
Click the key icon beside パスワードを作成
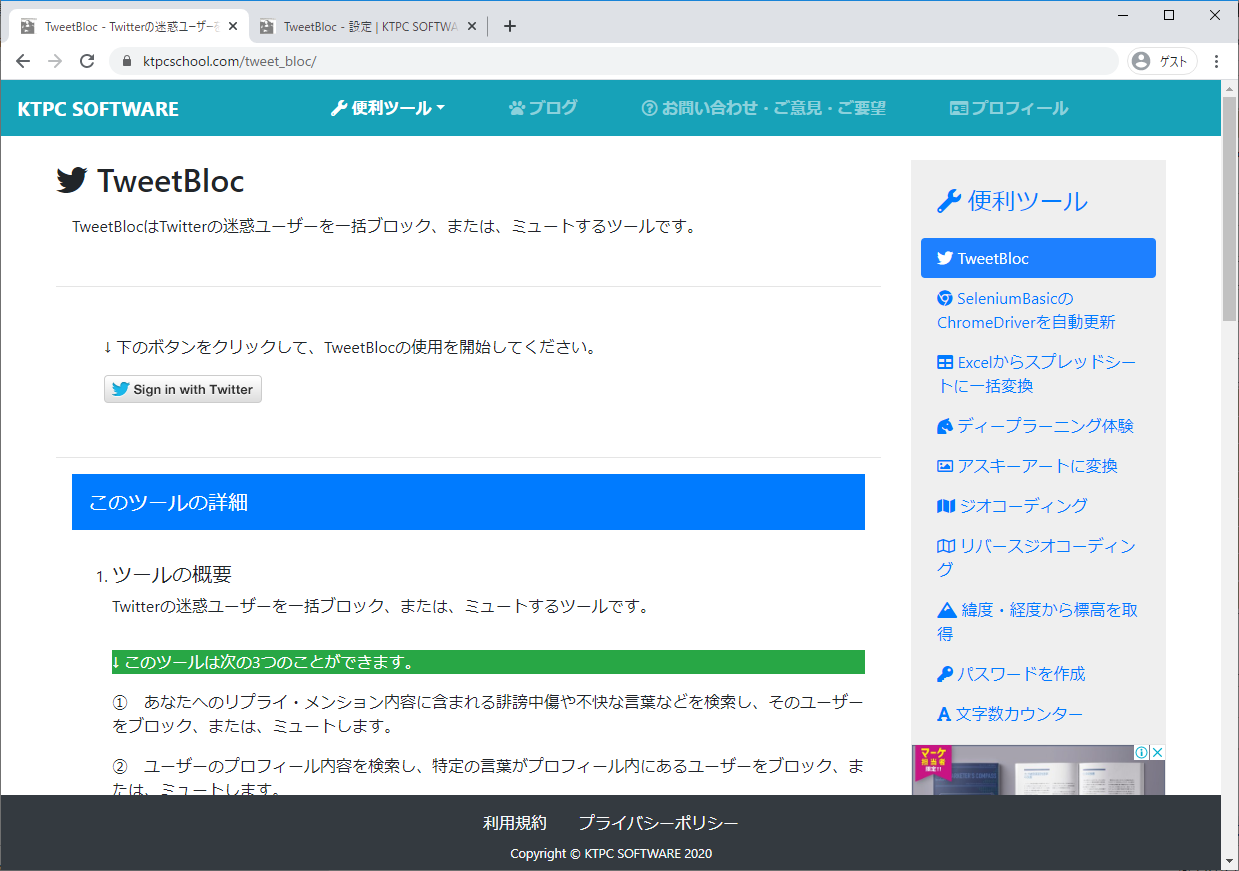944,673
